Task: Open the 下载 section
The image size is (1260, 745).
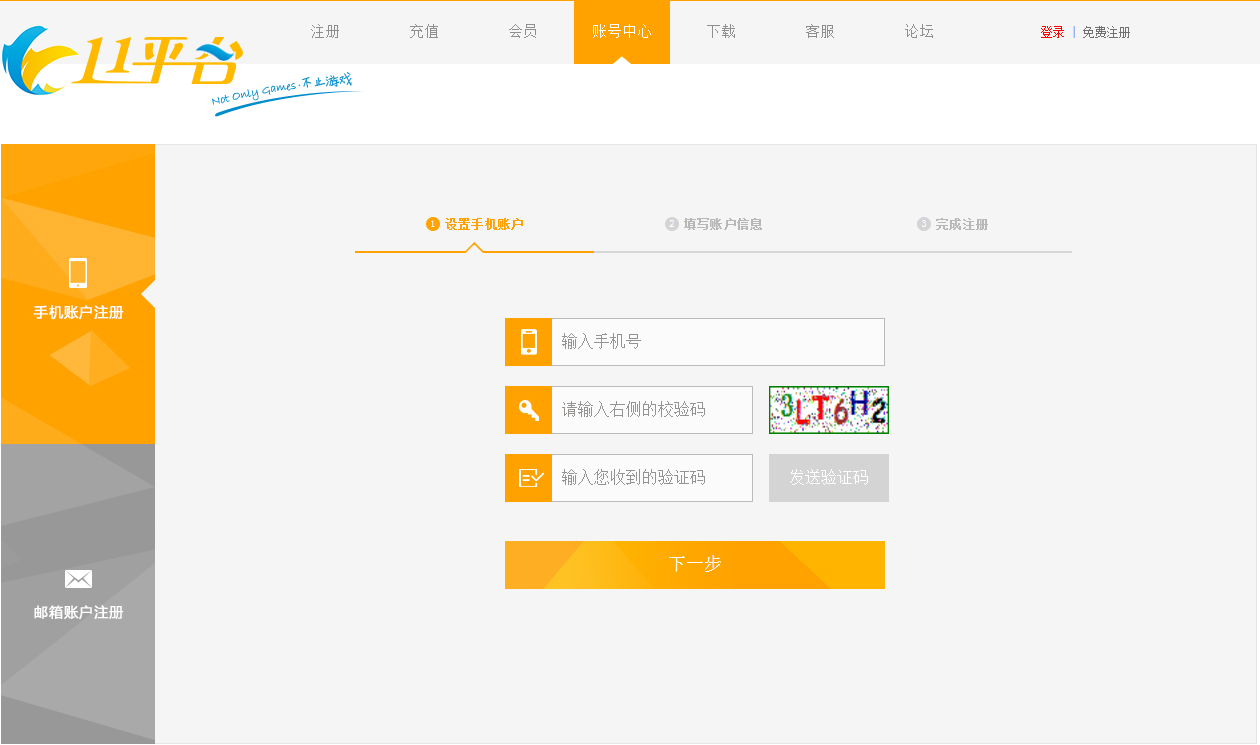Action: point(721,31)
